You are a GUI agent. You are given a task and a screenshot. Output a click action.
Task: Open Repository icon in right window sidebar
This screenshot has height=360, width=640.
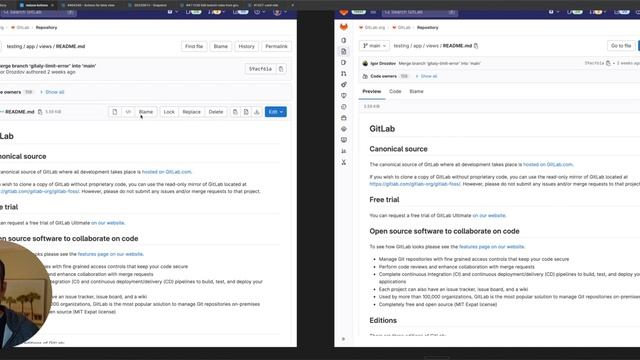(344, 51)
